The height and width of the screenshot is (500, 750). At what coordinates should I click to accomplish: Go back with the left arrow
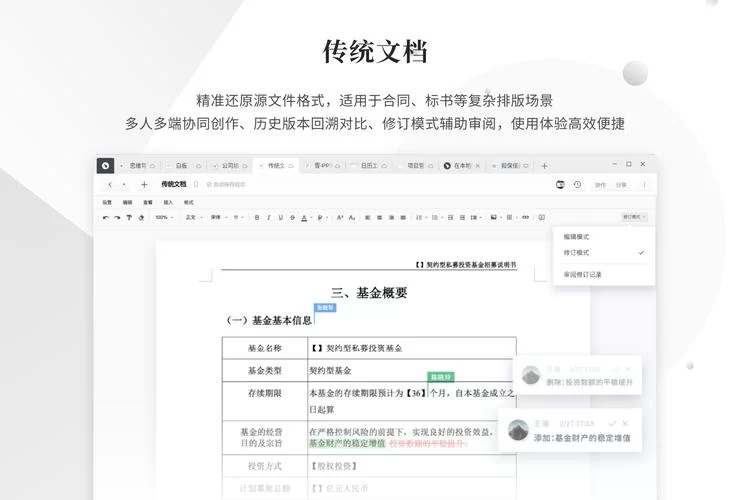click(110, 185)
